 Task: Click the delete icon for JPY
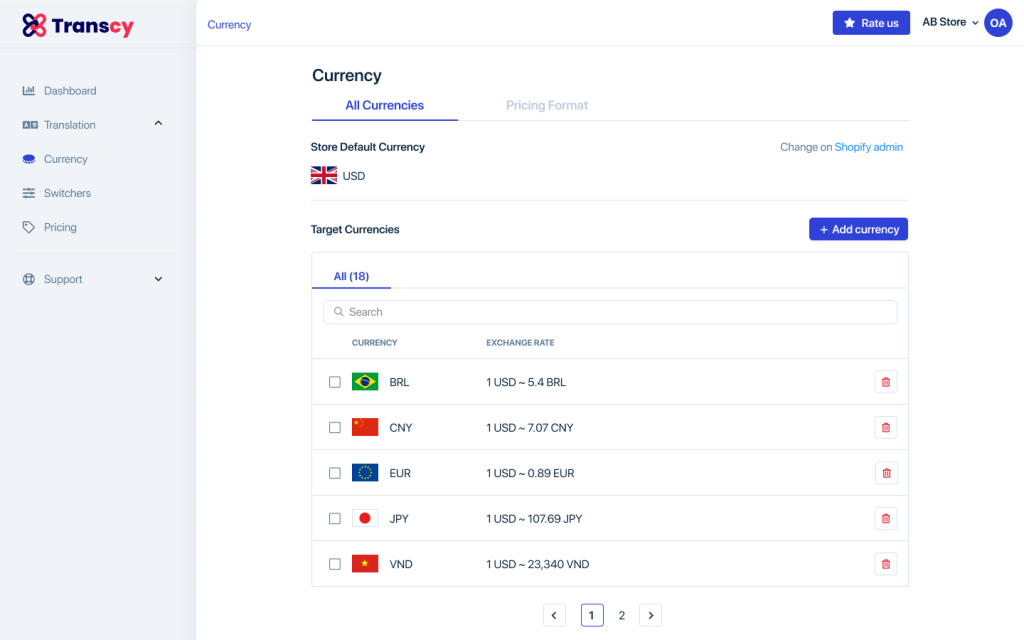pyautogui.click(x=885, y=518)
